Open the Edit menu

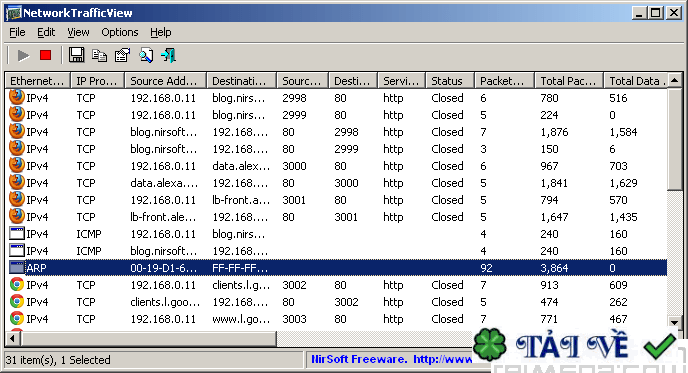click(x=46, y=32)
